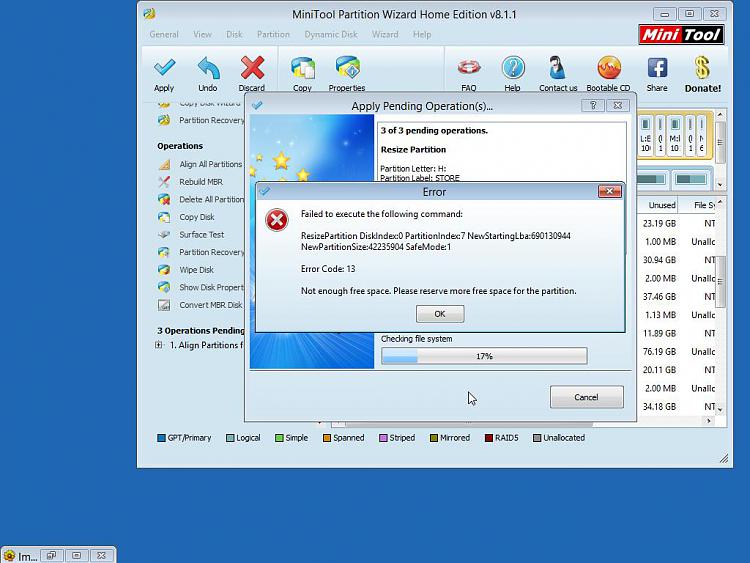750x563 pixels.
Task: Click the GPT/Primary legend color swatch
Action: click(x=161, y=438)
